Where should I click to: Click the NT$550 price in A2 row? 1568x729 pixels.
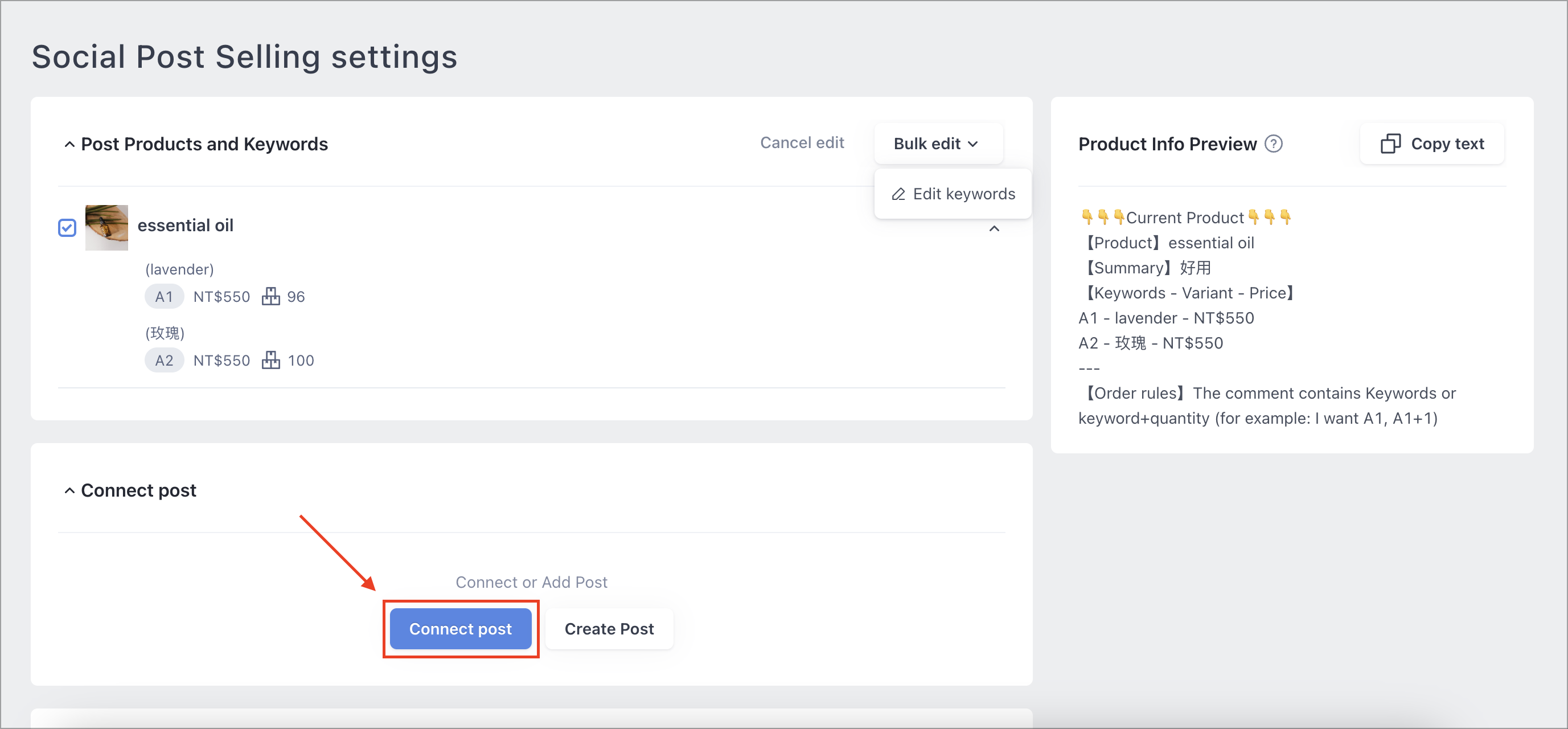pyautogui.click(x=221, y=361)
